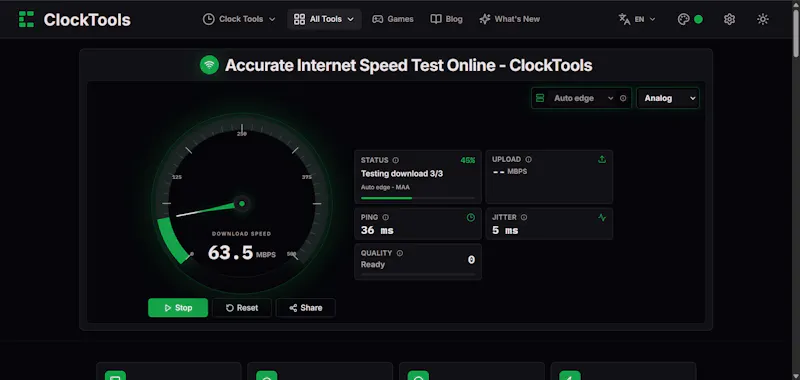Click the 63.5 MBPS download speed reading
Screen dimensions: 800x380
(242, 253)
